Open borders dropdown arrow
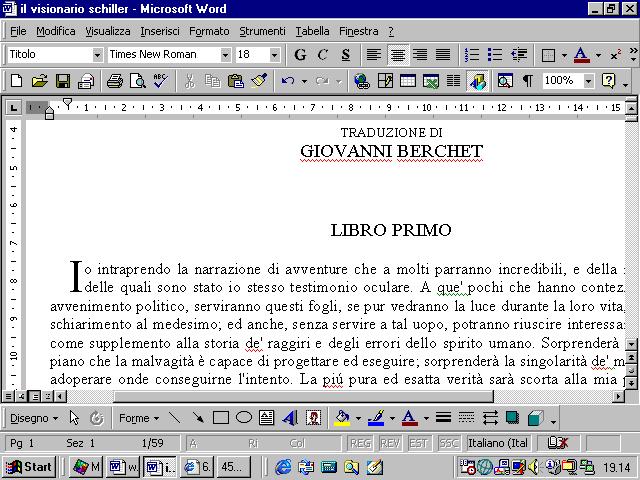Image resolution: width=640 pixels, height=480 pixels. 564,55
